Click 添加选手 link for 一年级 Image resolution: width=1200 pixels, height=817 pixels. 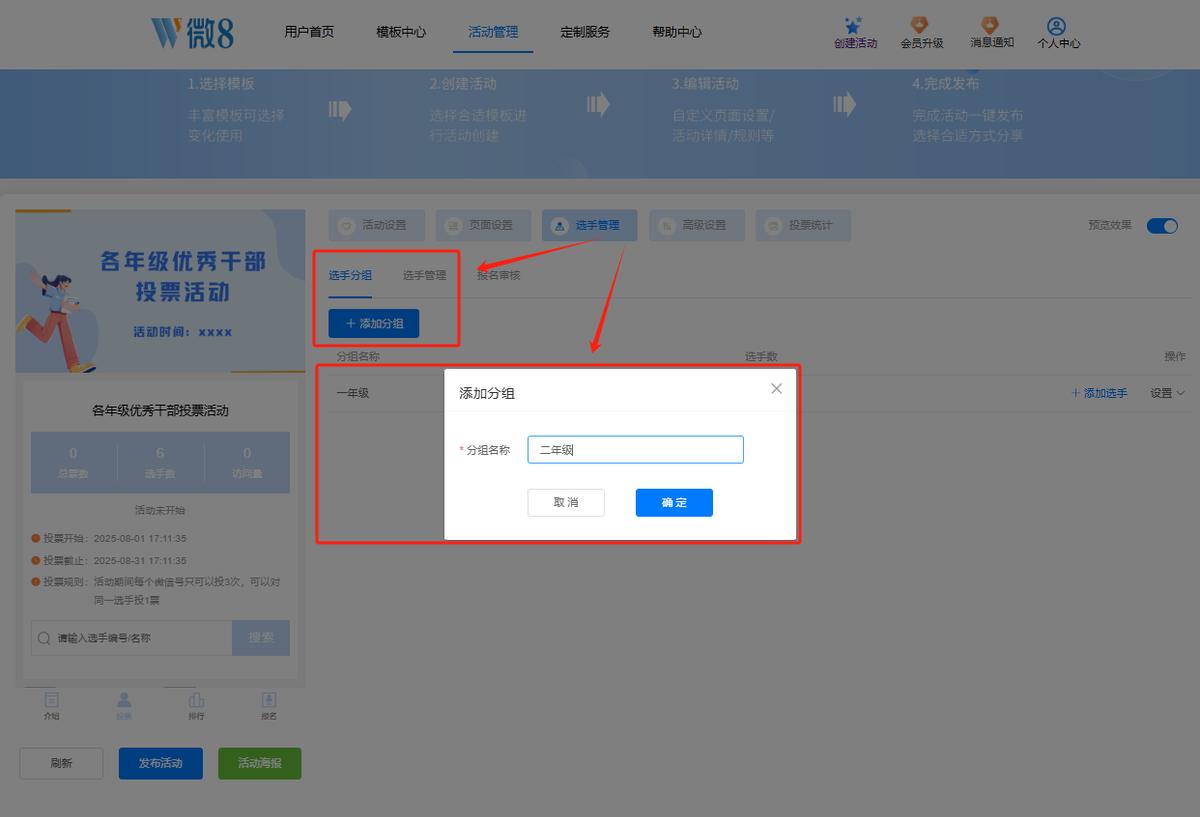[x=1099, y=393]
